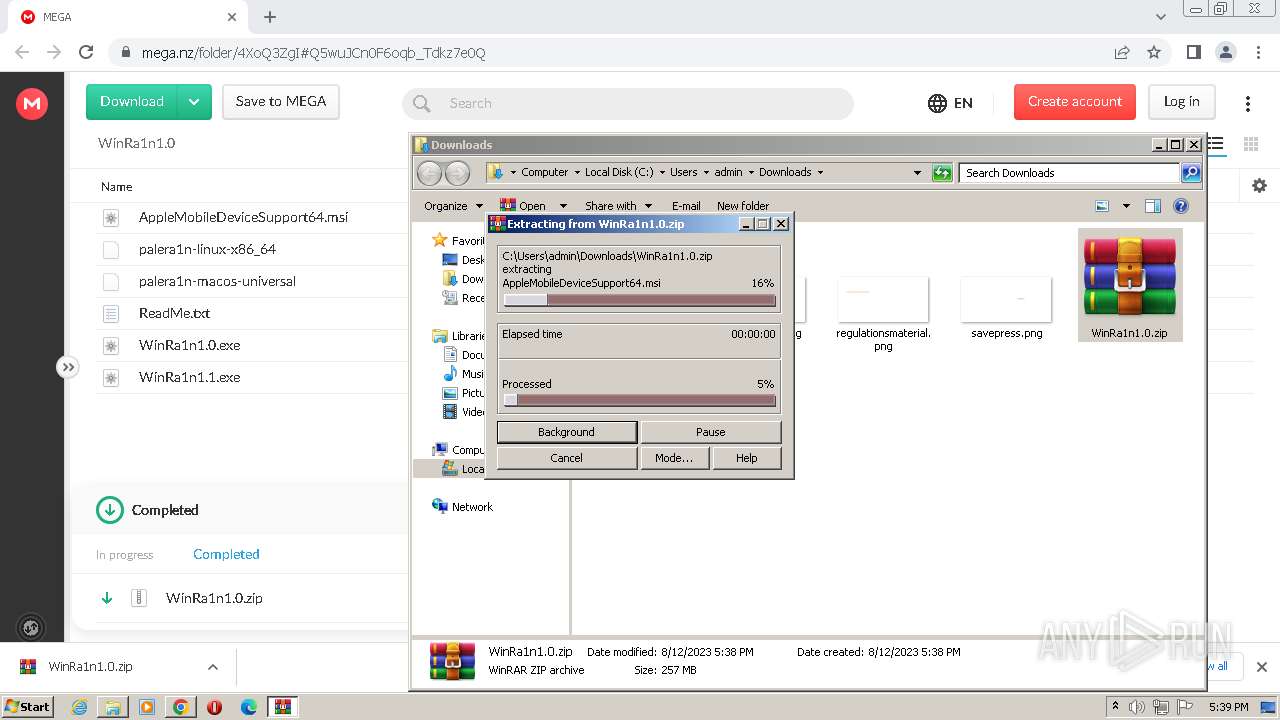Image resolution: width=1280 pixels, height=720 pixels.
Task: Pause the WinRAR extraction
Action: click(711, 432)
